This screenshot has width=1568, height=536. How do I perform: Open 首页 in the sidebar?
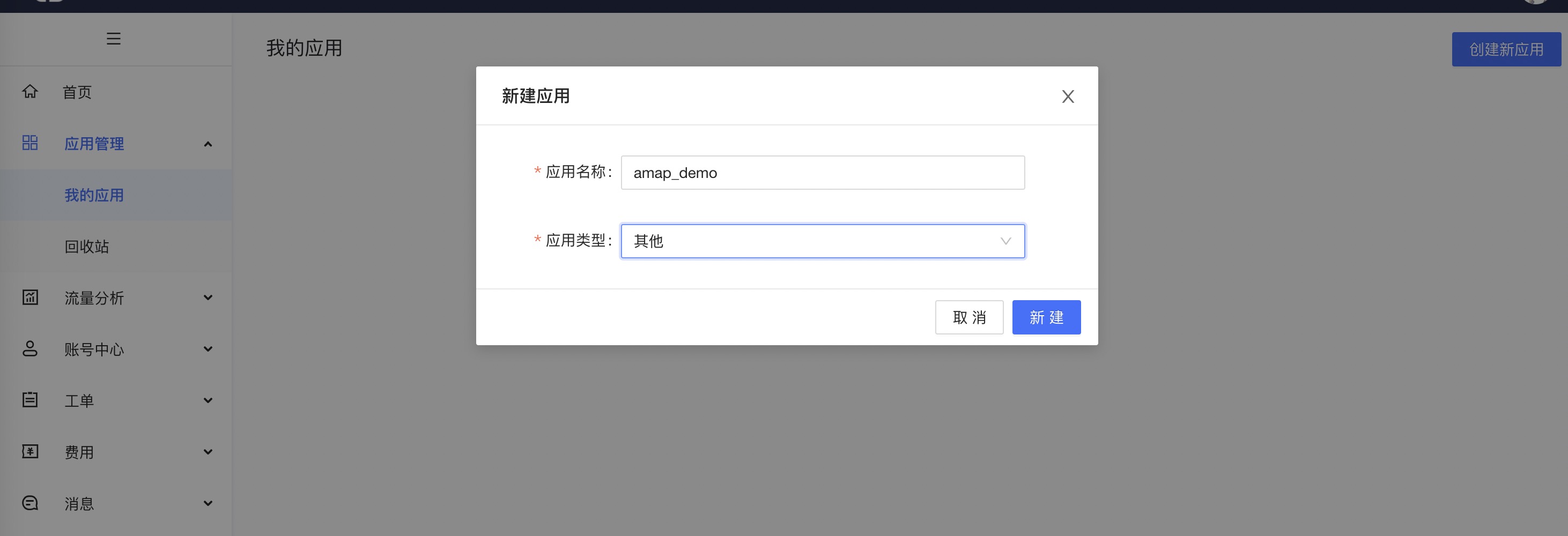[77, 92]
